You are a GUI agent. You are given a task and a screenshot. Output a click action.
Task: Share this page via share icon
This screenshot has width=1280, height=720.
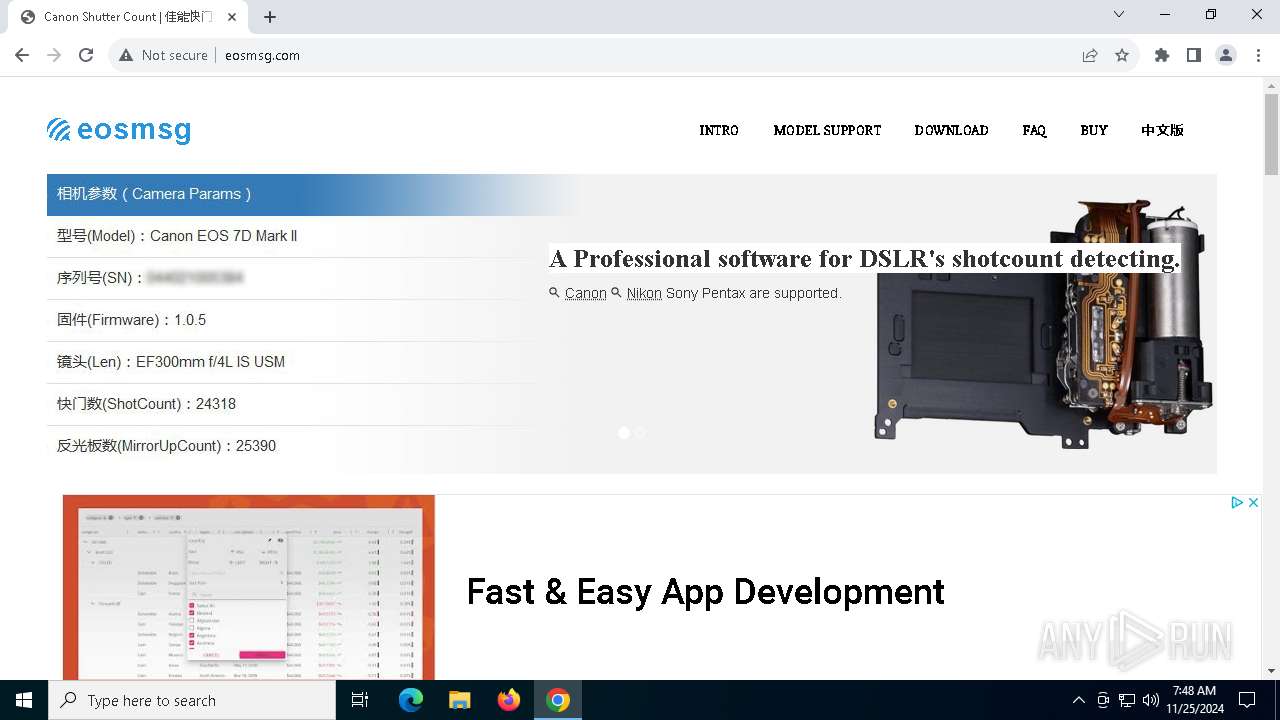[1090, 55]
